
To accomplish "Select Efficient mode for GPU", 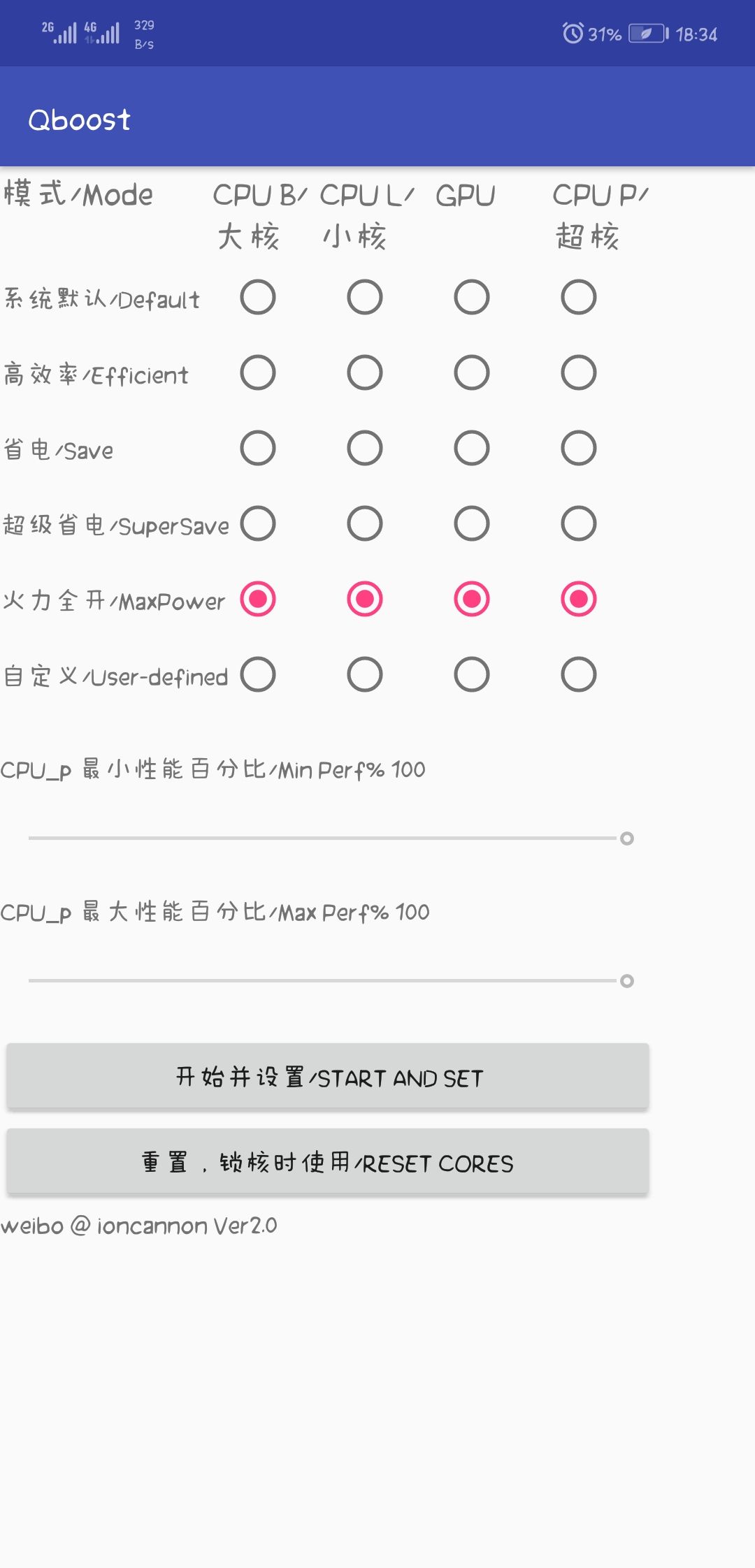I will pos(472,372).
